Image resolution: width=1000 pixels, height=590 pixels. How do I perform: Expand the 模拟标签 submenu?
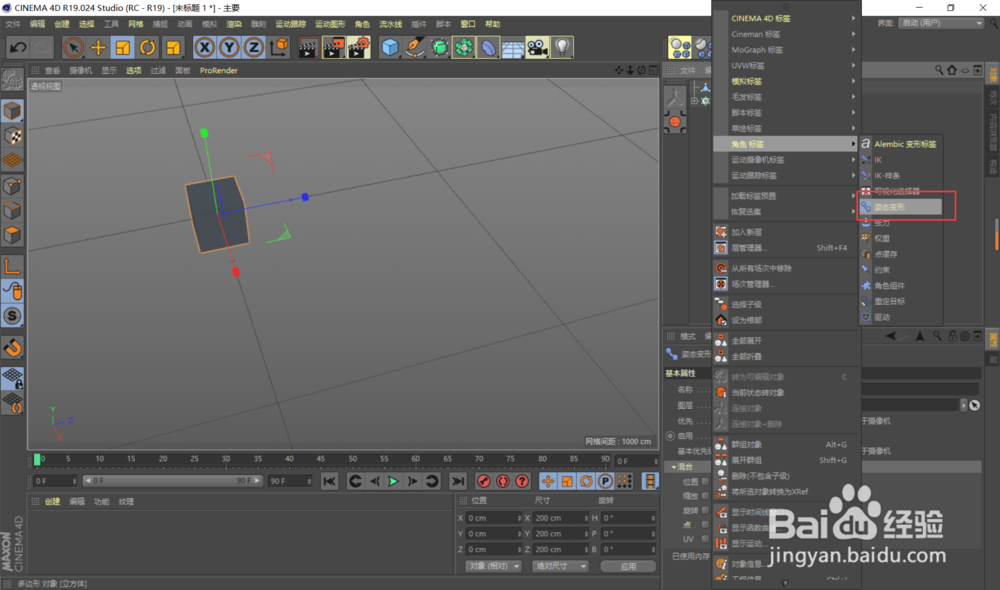pyautogui.click(x=786, y=81)
